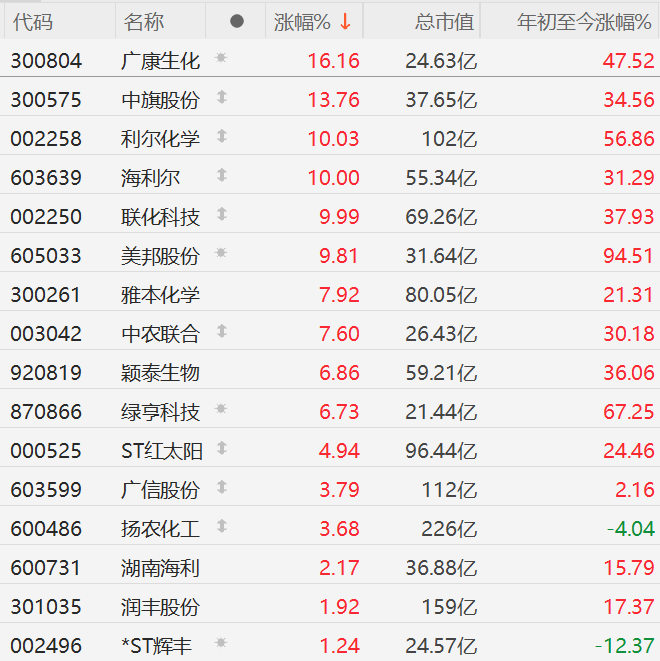Select stock name 扬农化工
This screenshot has height=661, width=660.
coord(160,529)
